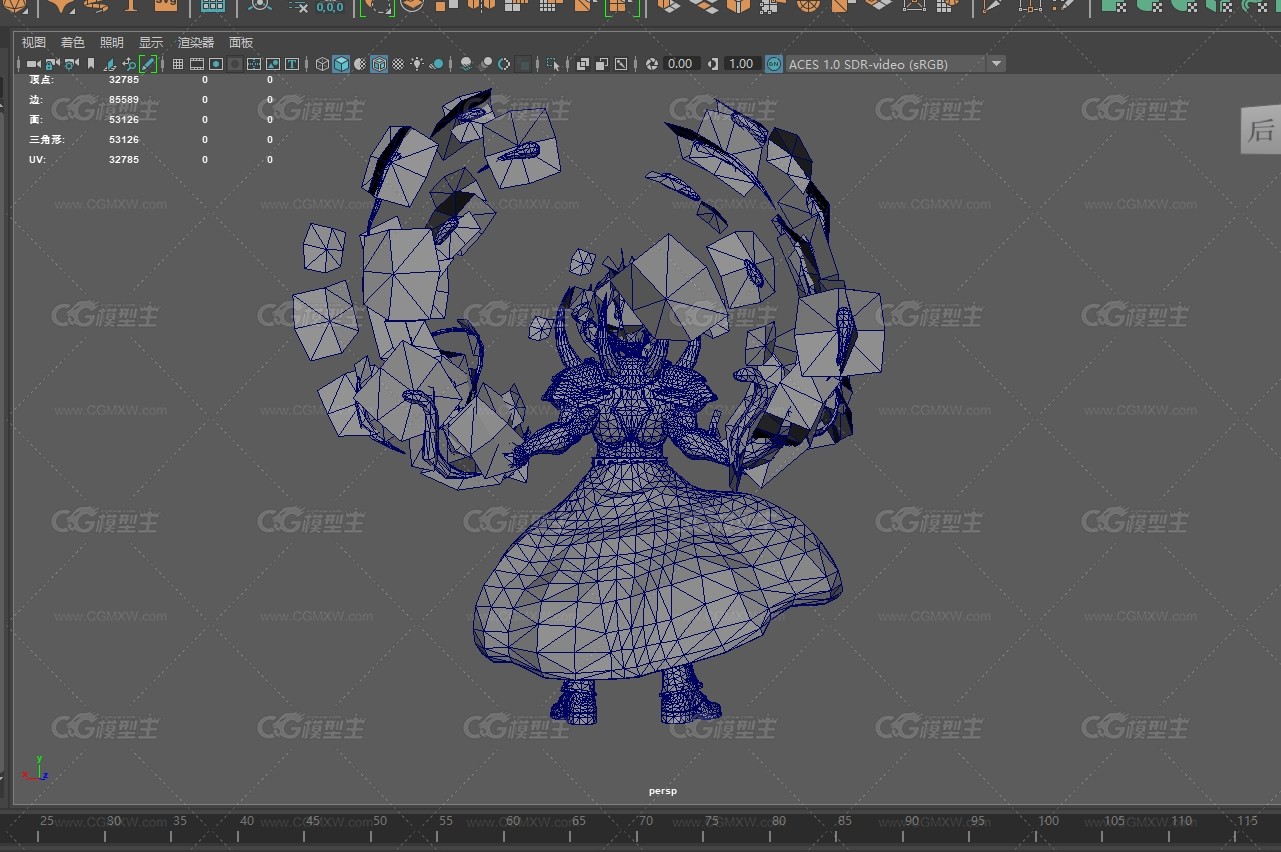Click the persp camera label
Image resolution: width=1281 pixels, height=852 pixels.
click(x=662, y=791)
